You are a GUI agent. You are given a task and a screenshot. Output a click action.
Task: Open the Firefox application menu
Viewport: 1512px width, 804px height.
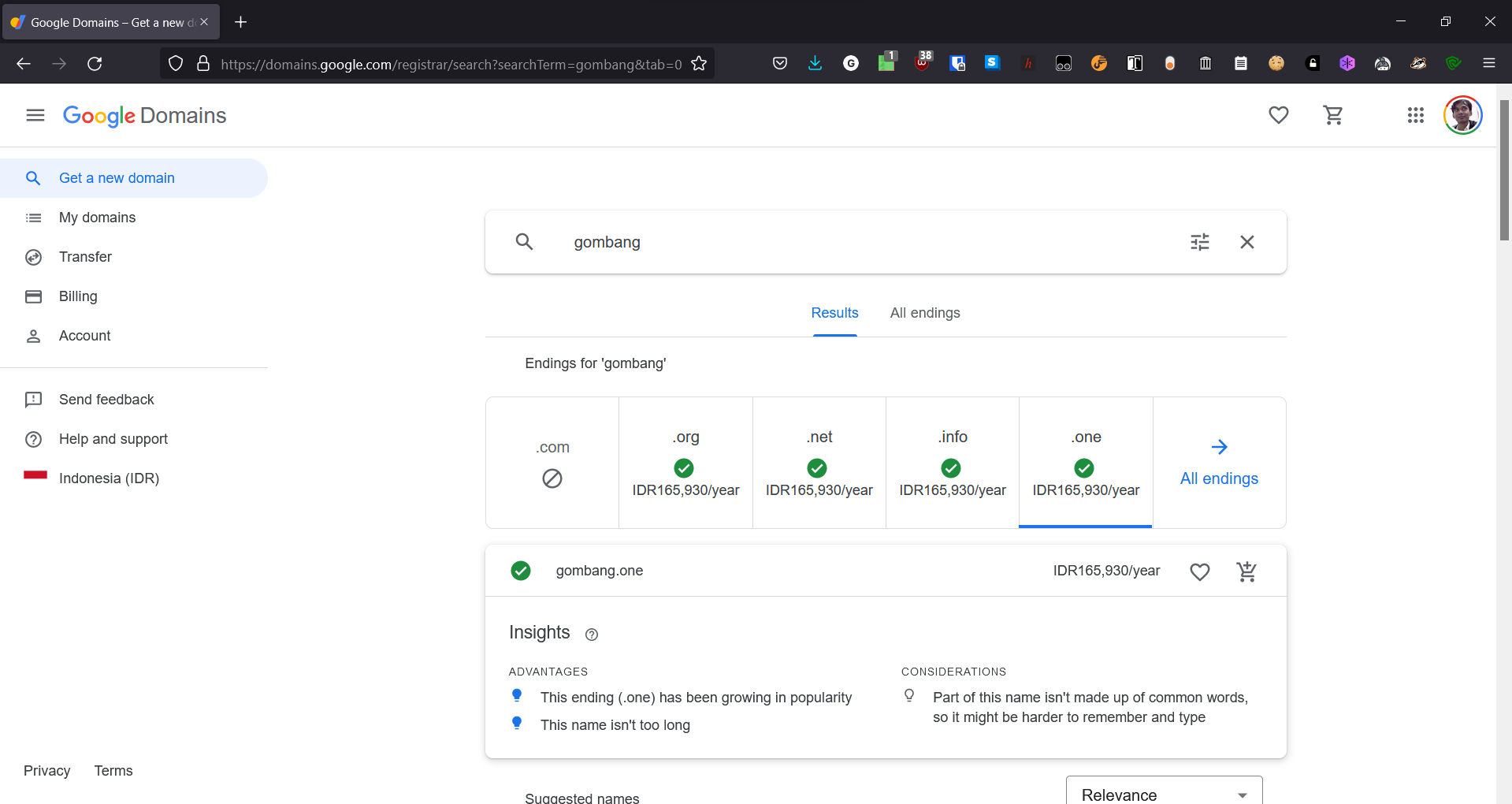[1489, 63]
